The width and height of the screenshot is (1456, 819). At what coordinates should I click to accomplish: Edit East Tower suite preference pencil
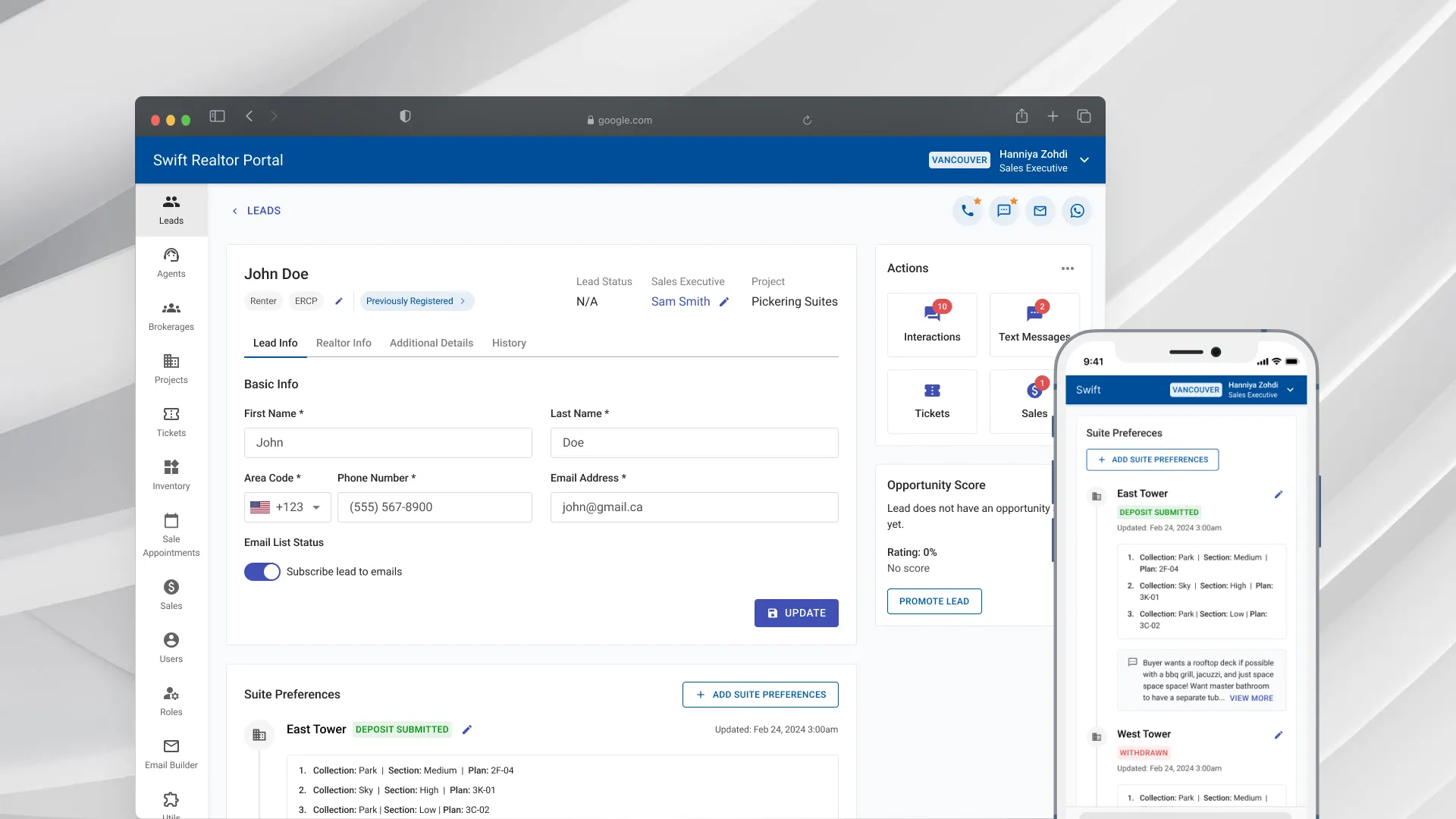[467, 730]
